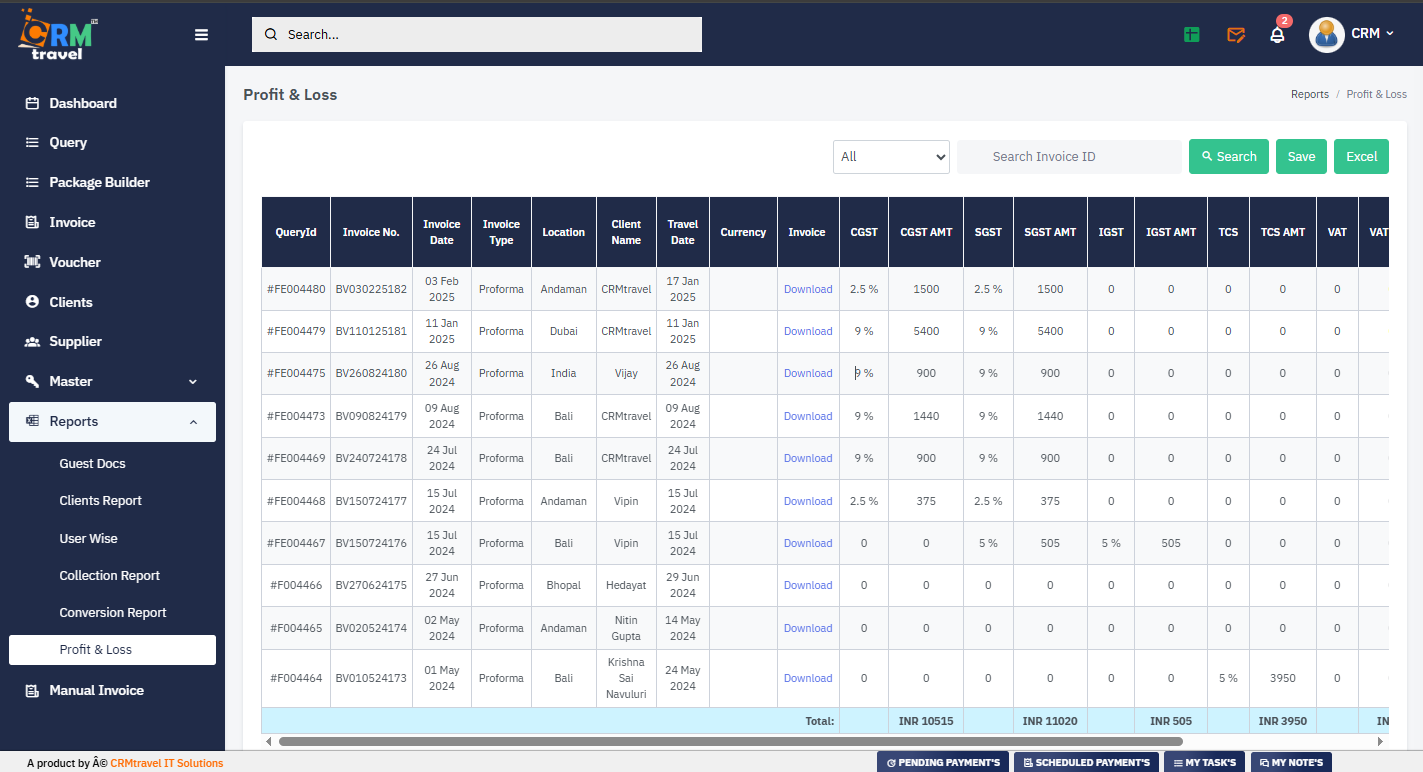Open the Collection Report from sidebar

tap(110, 575)
